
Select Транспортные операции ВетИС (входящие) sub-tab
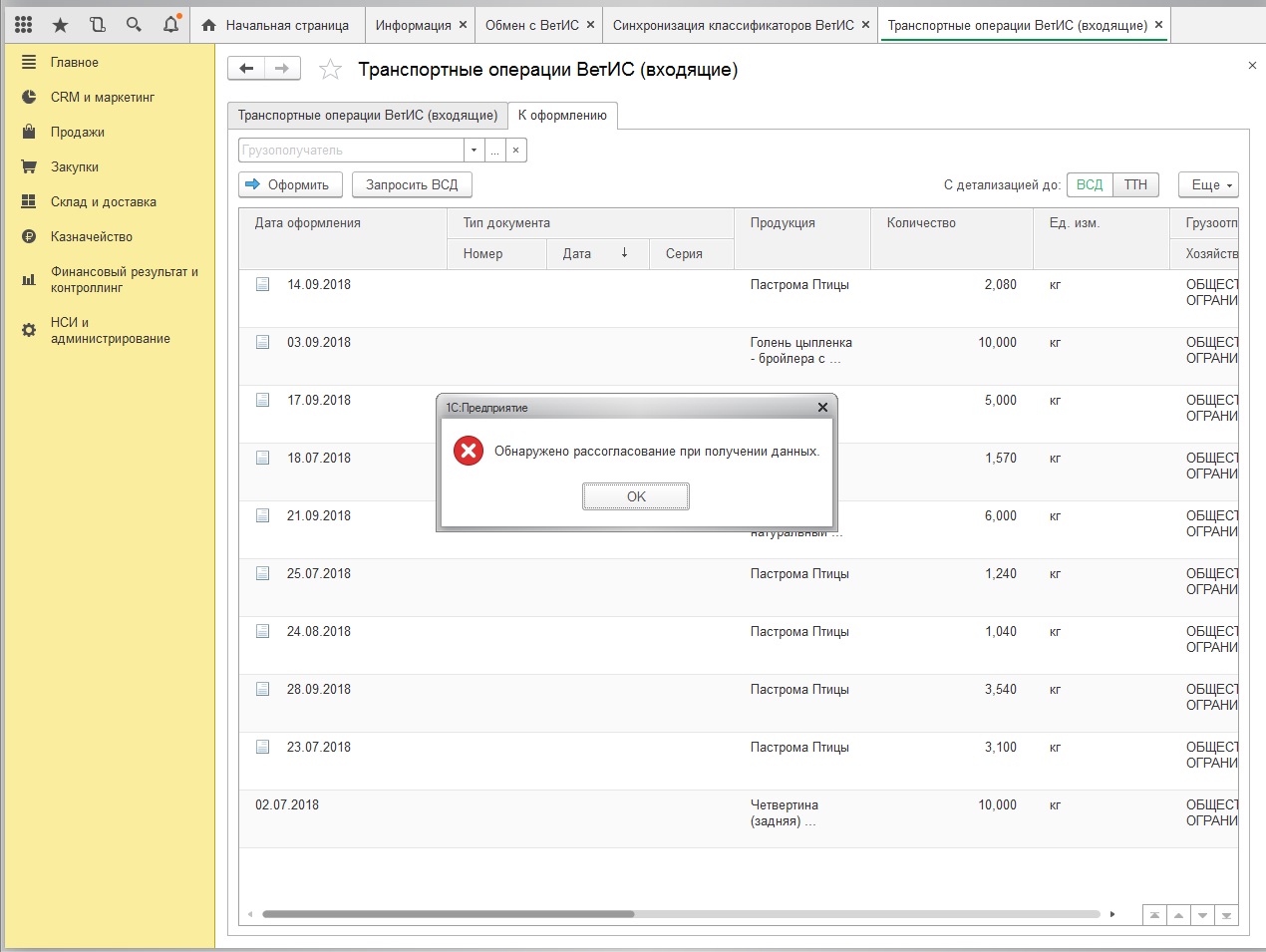368,116
